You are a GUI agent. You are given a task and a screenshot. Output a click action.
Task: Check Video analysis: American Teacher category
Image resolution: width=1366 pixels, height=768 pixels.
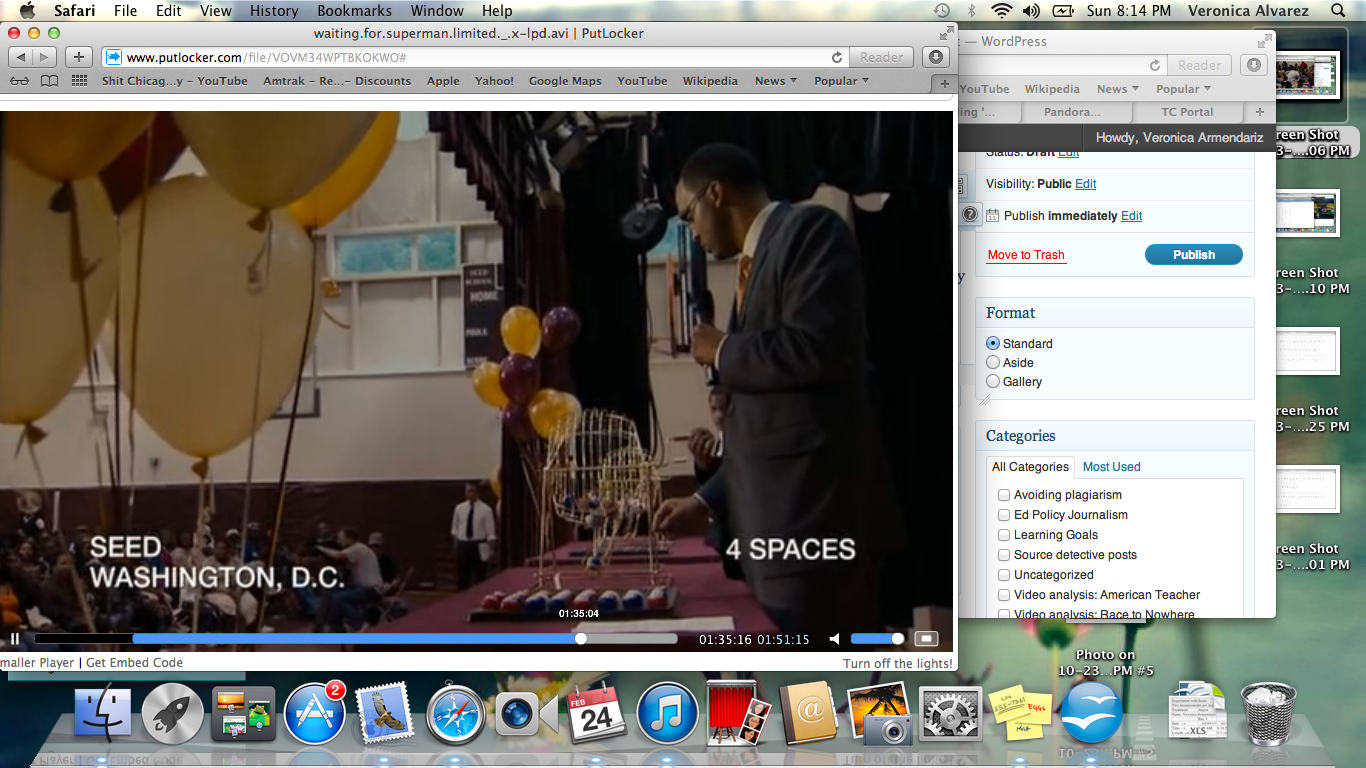tap(1004, 595)
